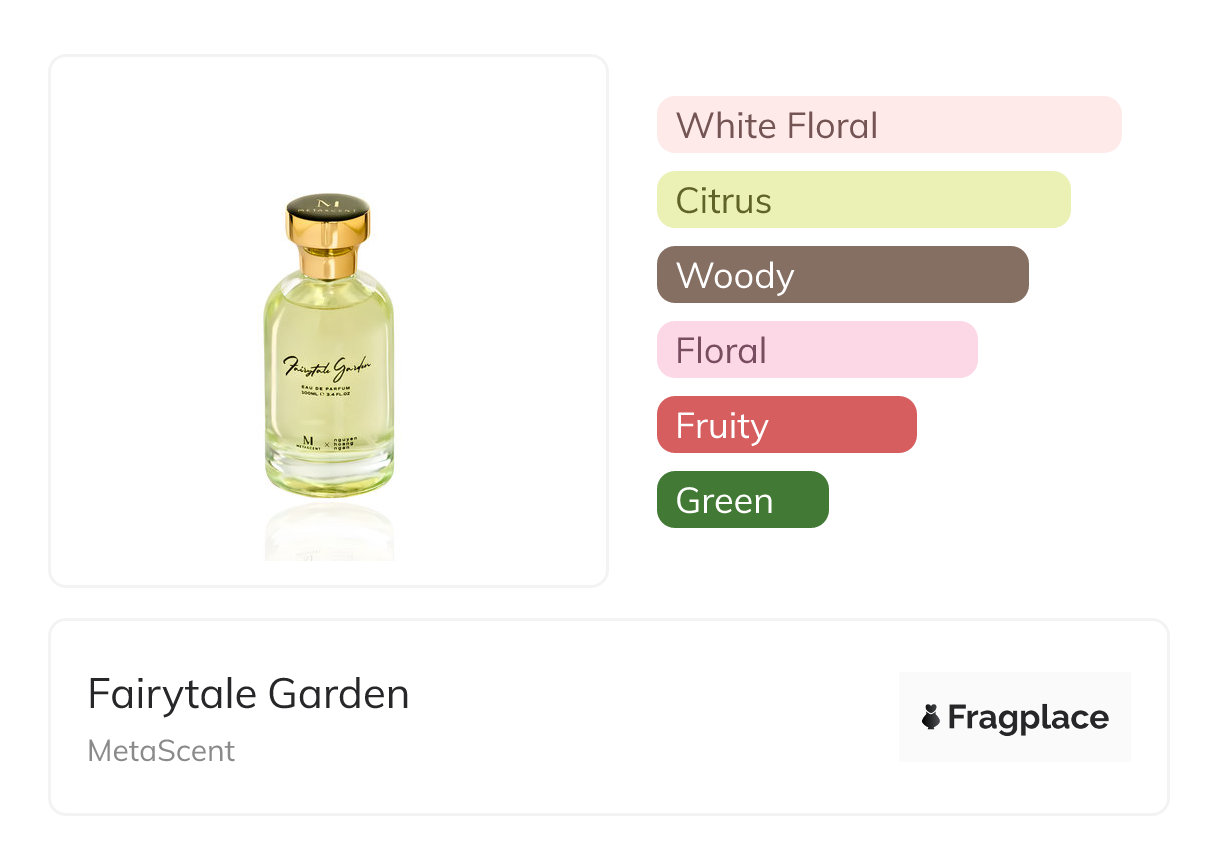Open the MetaScent brand link
The image size is (1218, 864).
161,751
